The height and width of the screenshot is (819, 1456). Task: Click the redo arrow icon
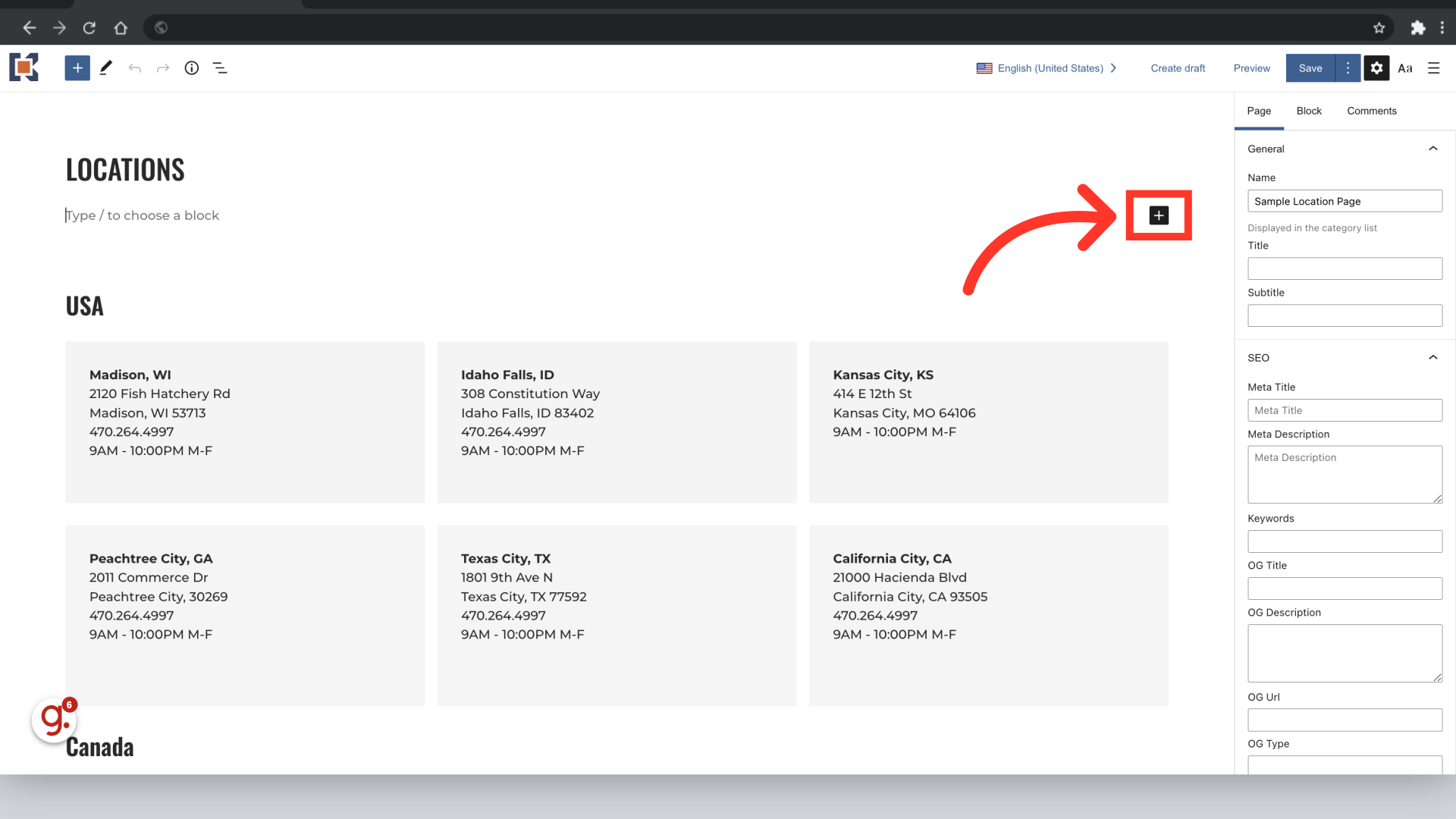(x=163, y=68)
